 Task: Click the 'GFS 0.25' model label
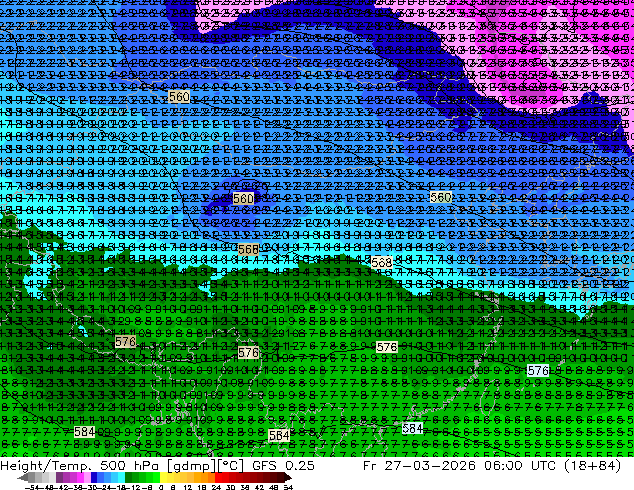point(283,465)
